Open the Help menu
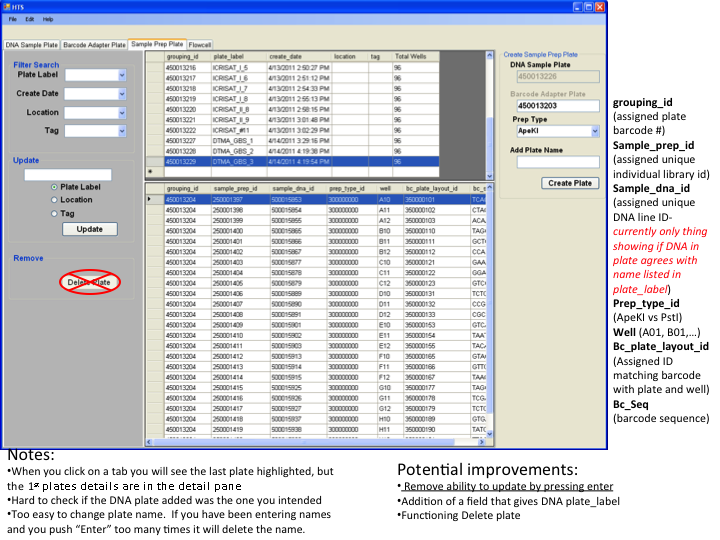 coord(48,19)
